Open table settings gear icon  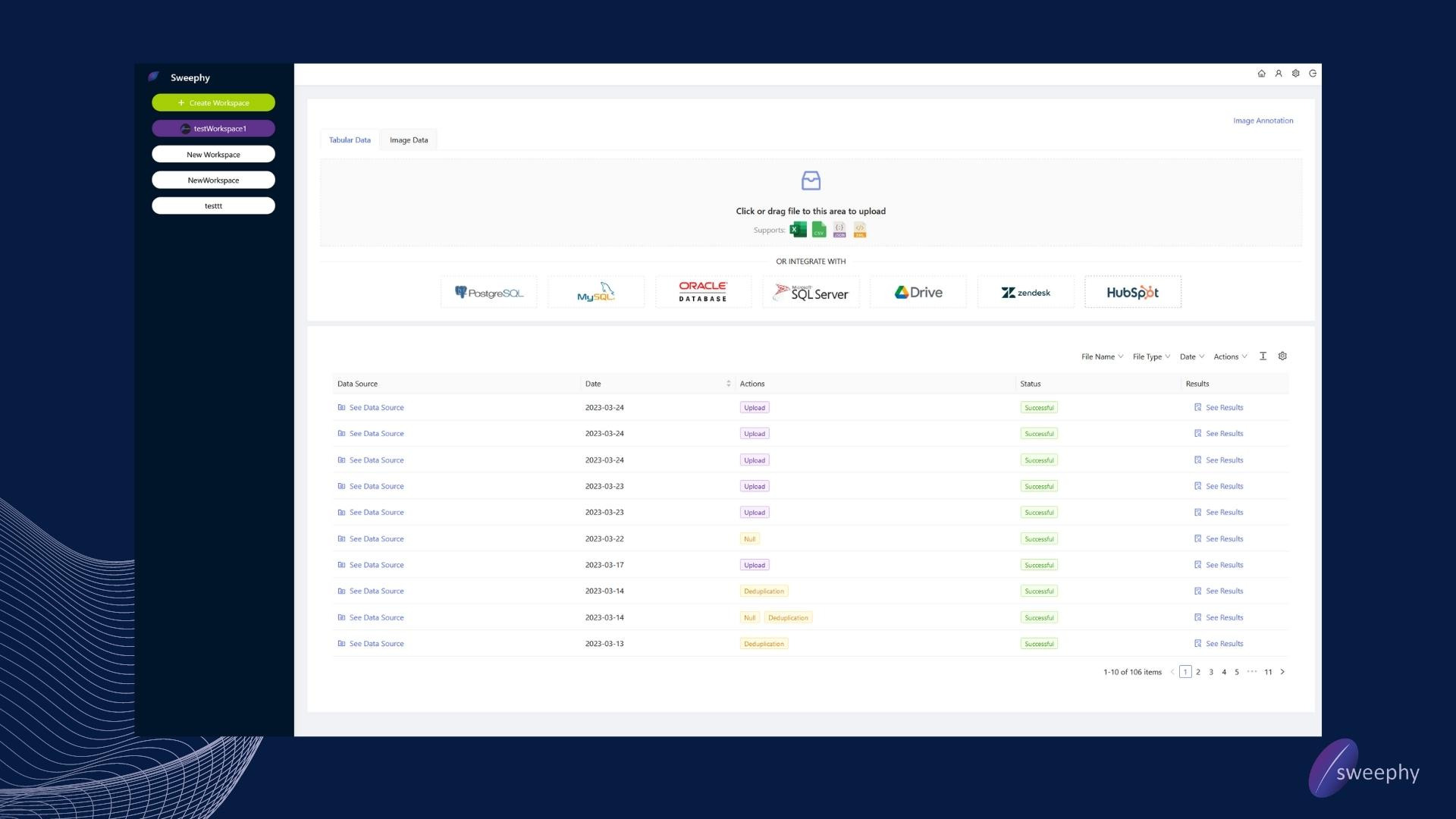click(x=1282, y=356)
